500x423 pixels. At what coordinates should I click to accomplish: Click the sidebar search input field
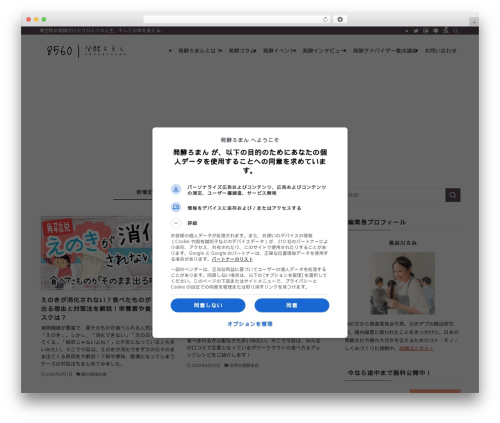click(x=395, y=195)
